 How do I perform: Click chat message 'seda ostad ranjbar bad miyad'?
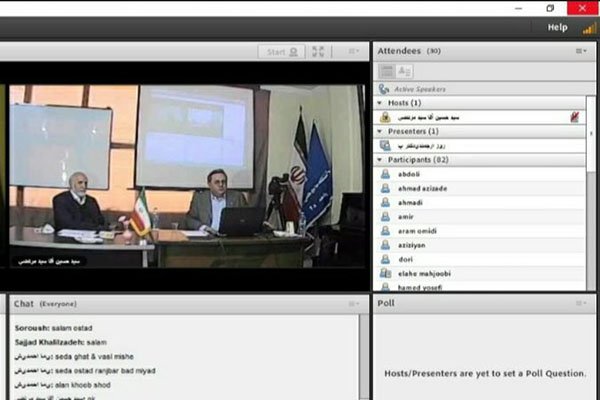[85, 371]
